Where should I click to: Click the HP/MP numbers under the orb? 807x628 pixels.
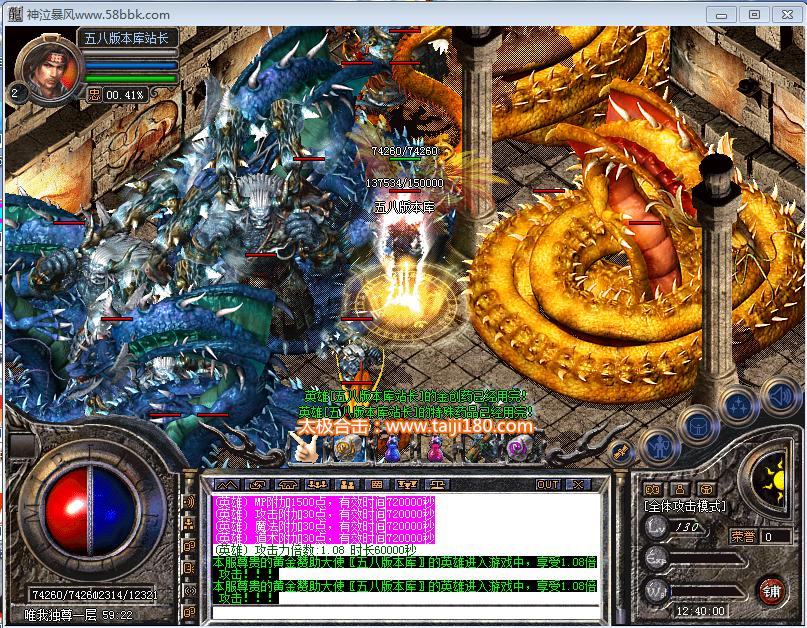coord(95,595)
